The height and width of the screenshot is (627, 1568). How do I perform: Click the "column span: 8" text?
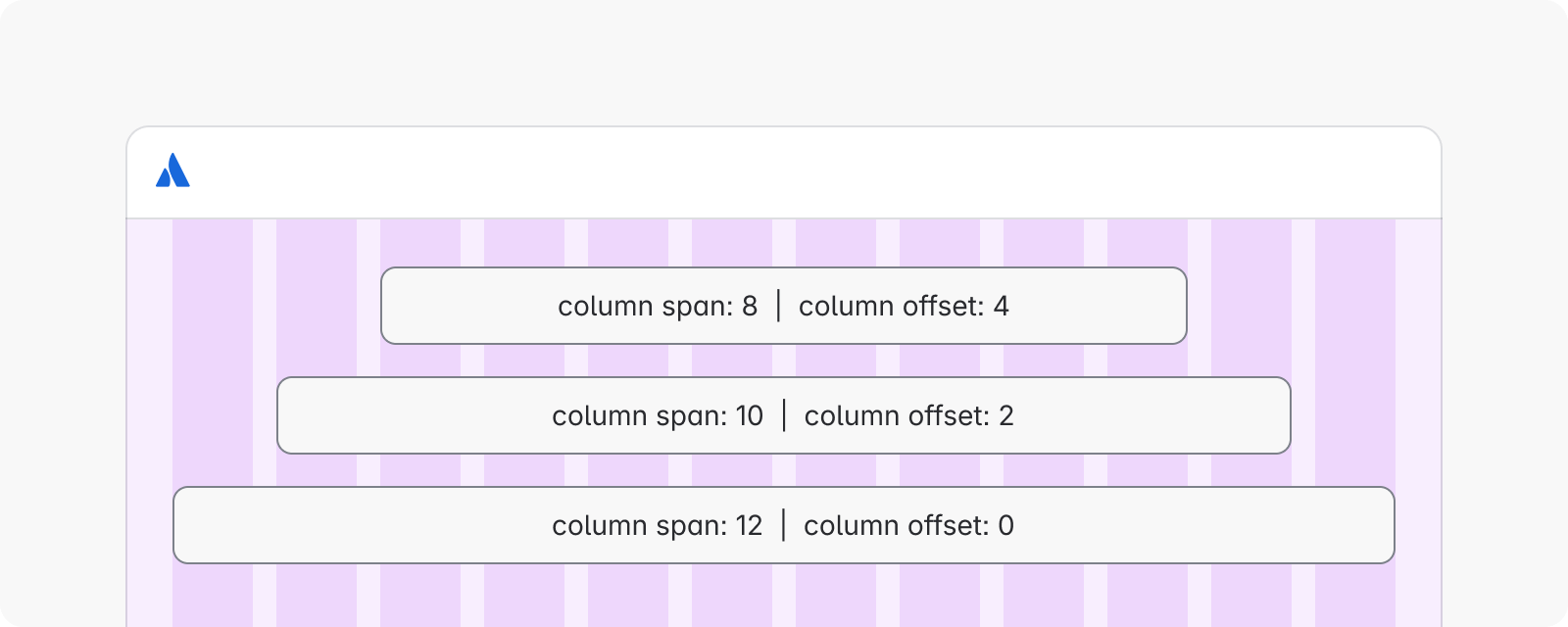(658, 307)
